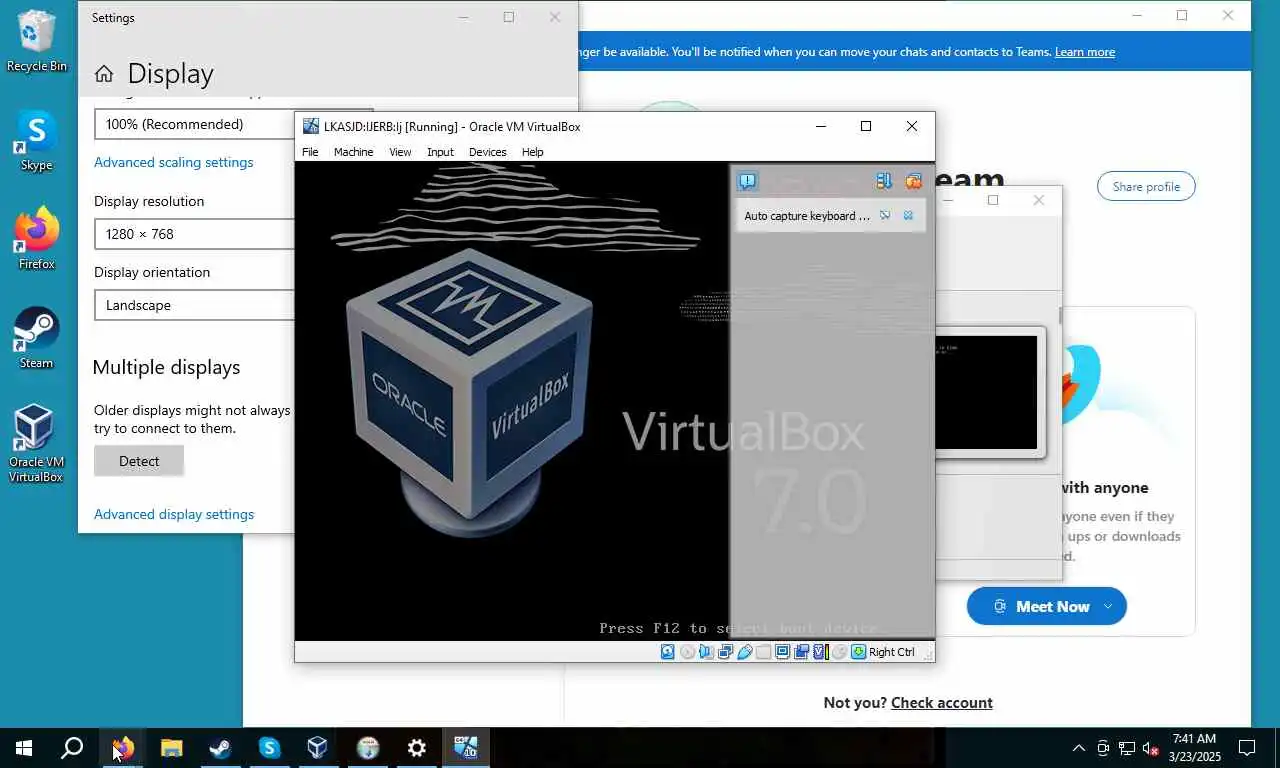The height and width of the screenshot is (768, 1280).
Task: Click the display indicator in VirtualBox status bar
Action: pos(783,652)
